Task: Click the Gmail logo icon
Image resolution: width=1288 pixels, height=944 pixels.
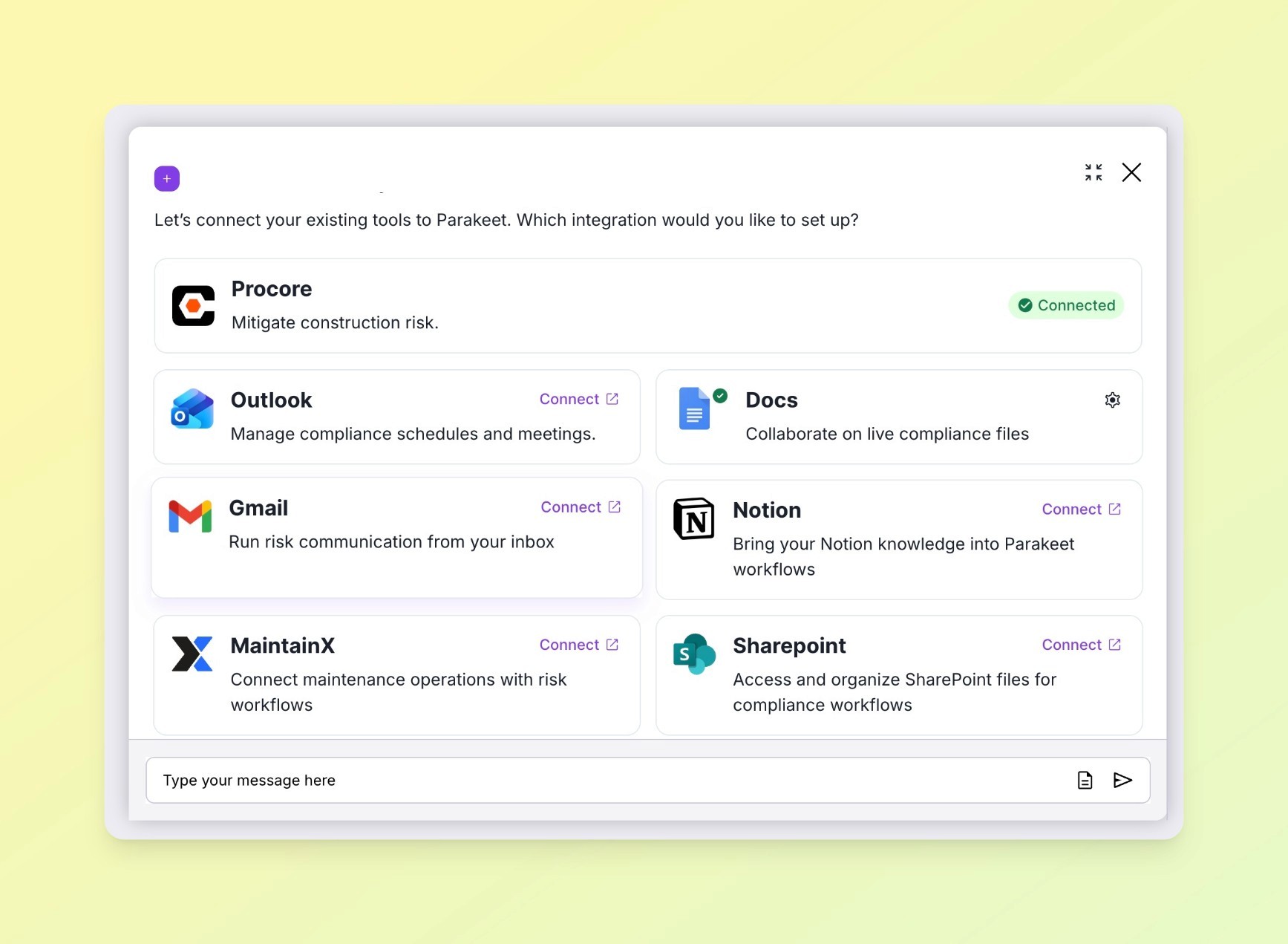Action: [190, 516]
